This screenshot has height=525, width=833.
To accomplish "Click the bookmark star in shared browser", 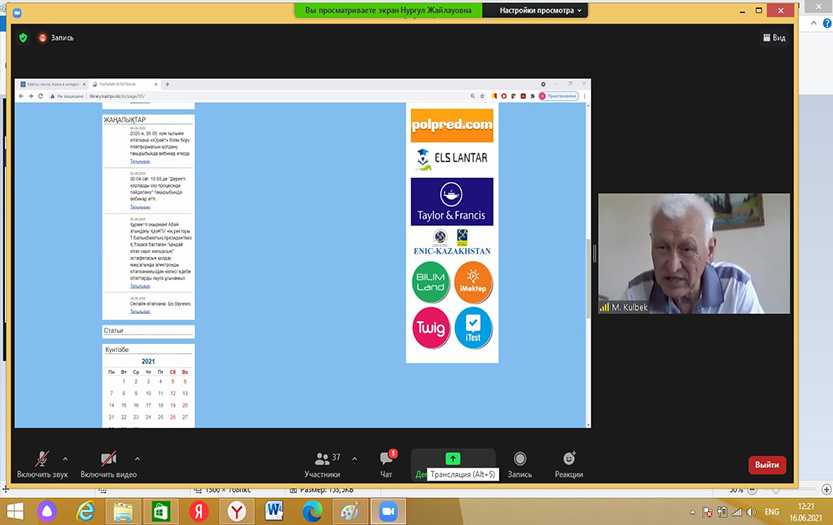I will pos(482,96).
